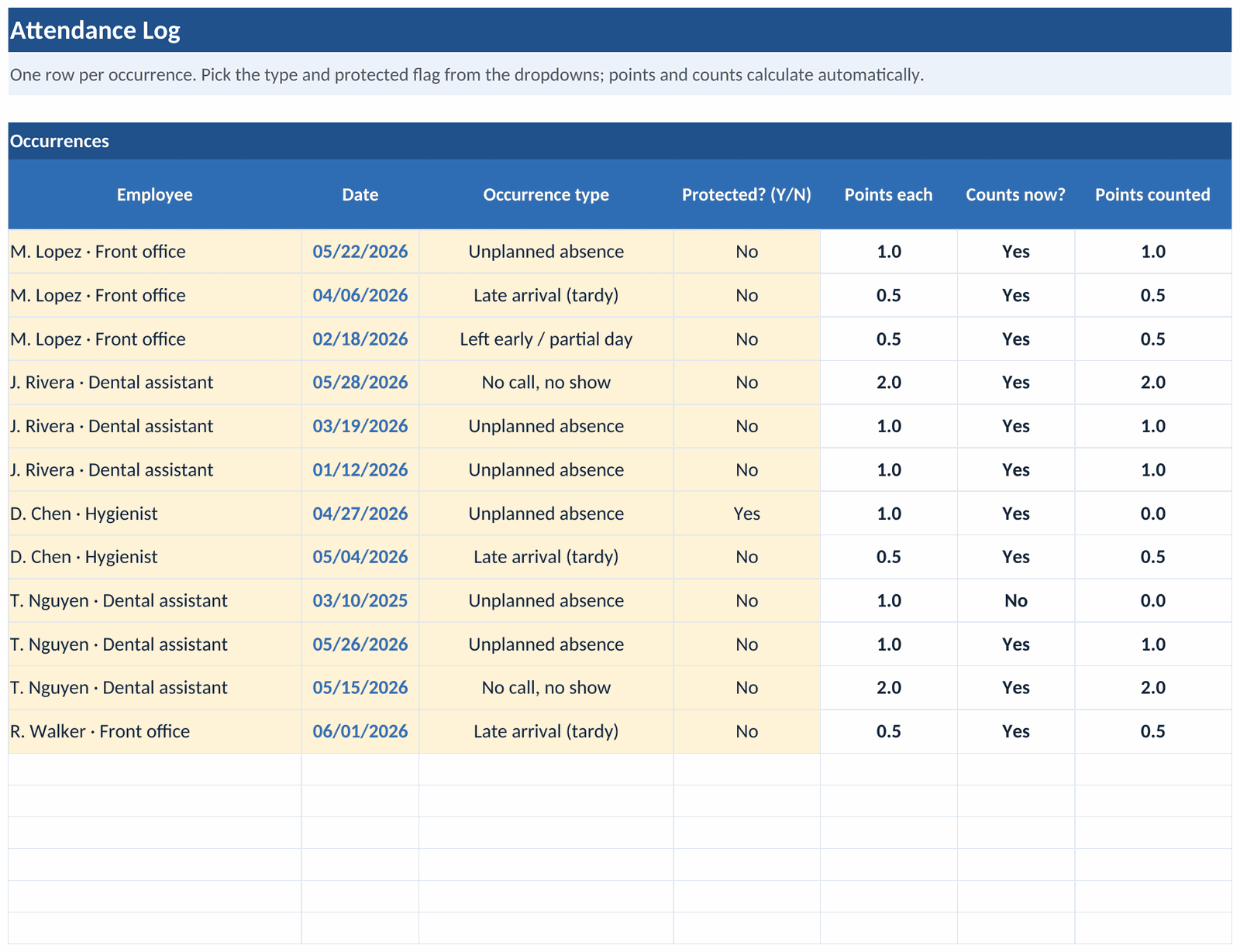Click employee cell in the 05/28/2026 row
This screenshot has height=952, width=1240.
155,383
